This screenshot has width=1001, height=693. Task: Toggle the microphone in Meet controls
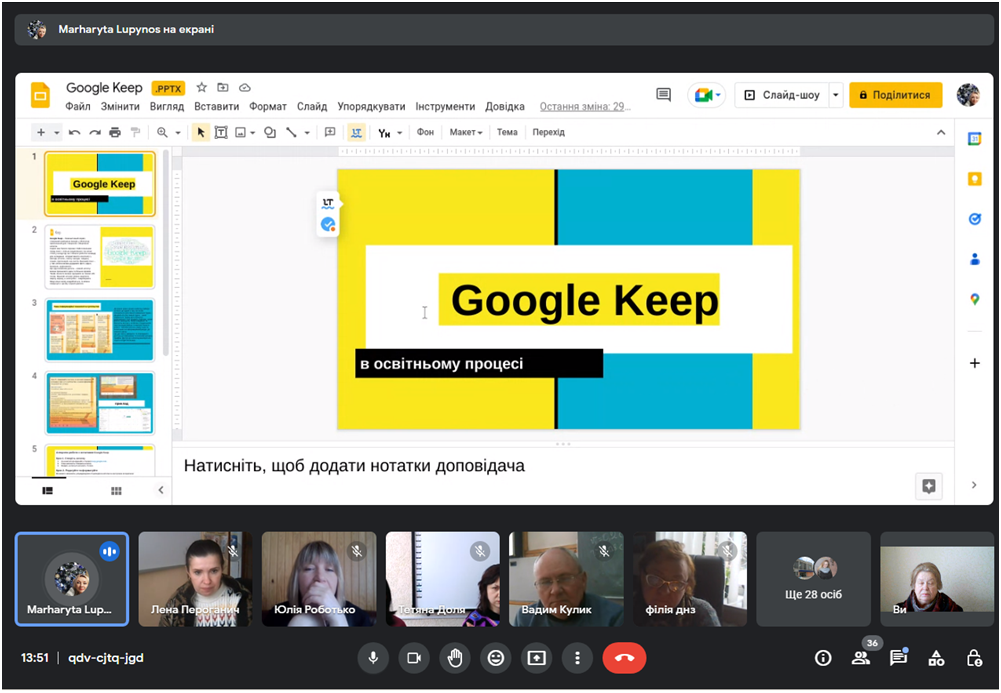pyautogui.click(x=373, y=658)
